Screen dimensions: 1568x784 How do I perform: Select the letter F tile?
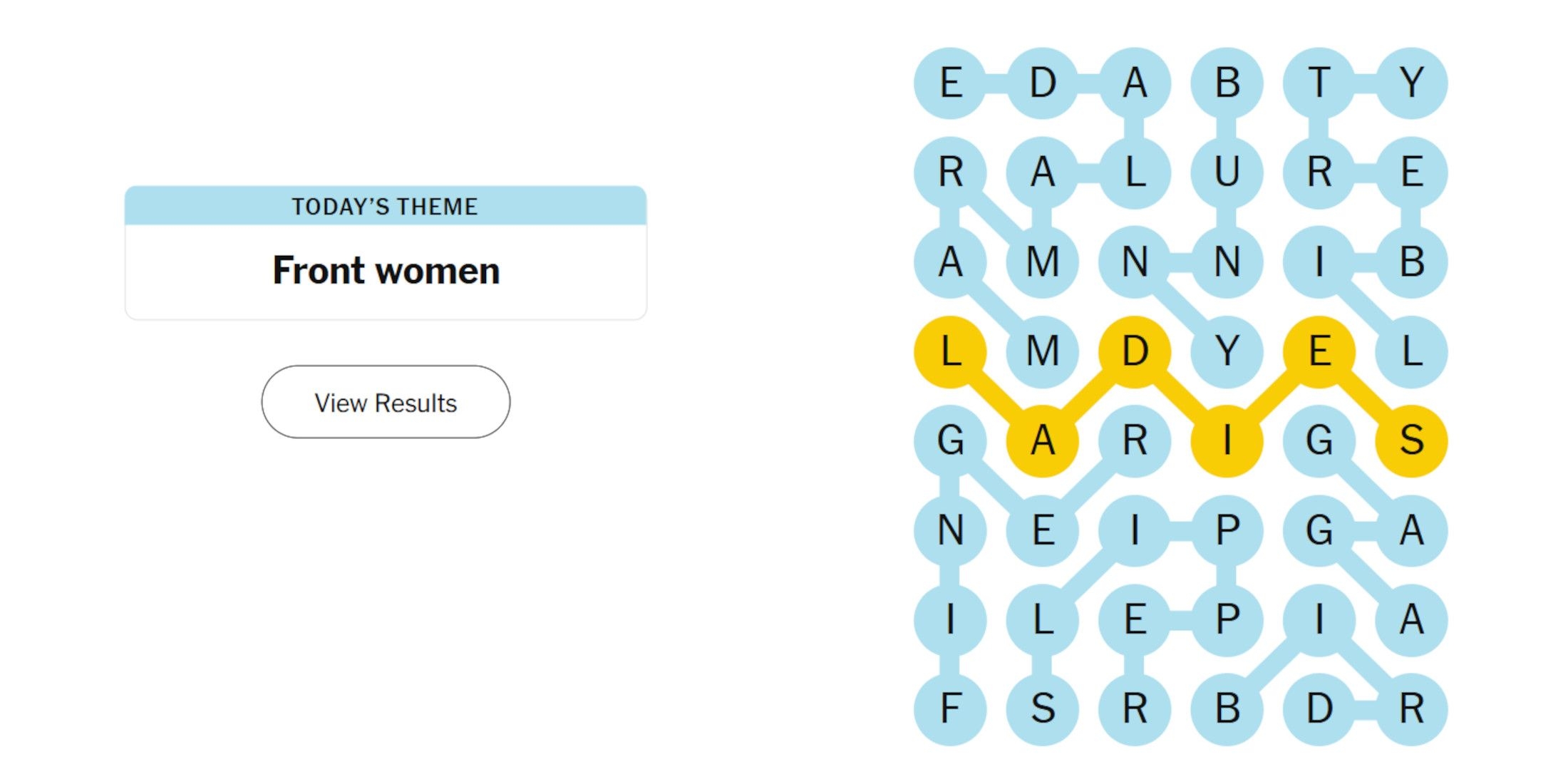point(950,708)
